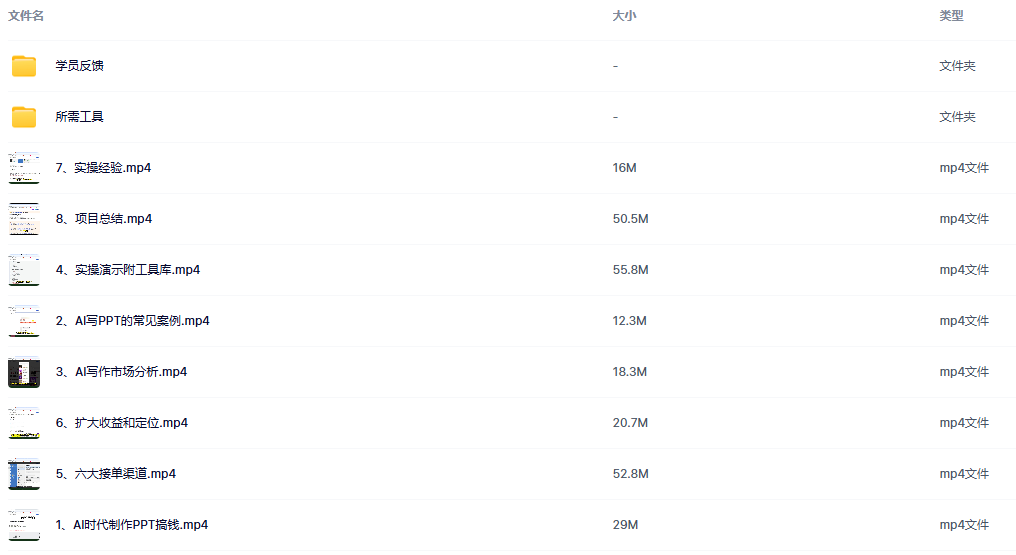Sort list by 类型 column header

click(x=951, y=16)
